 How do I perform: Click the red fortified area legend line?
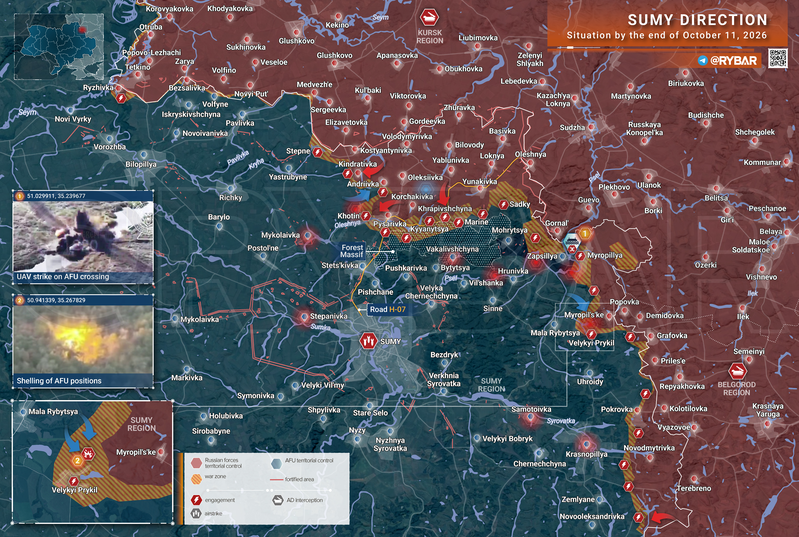point(277,479)
